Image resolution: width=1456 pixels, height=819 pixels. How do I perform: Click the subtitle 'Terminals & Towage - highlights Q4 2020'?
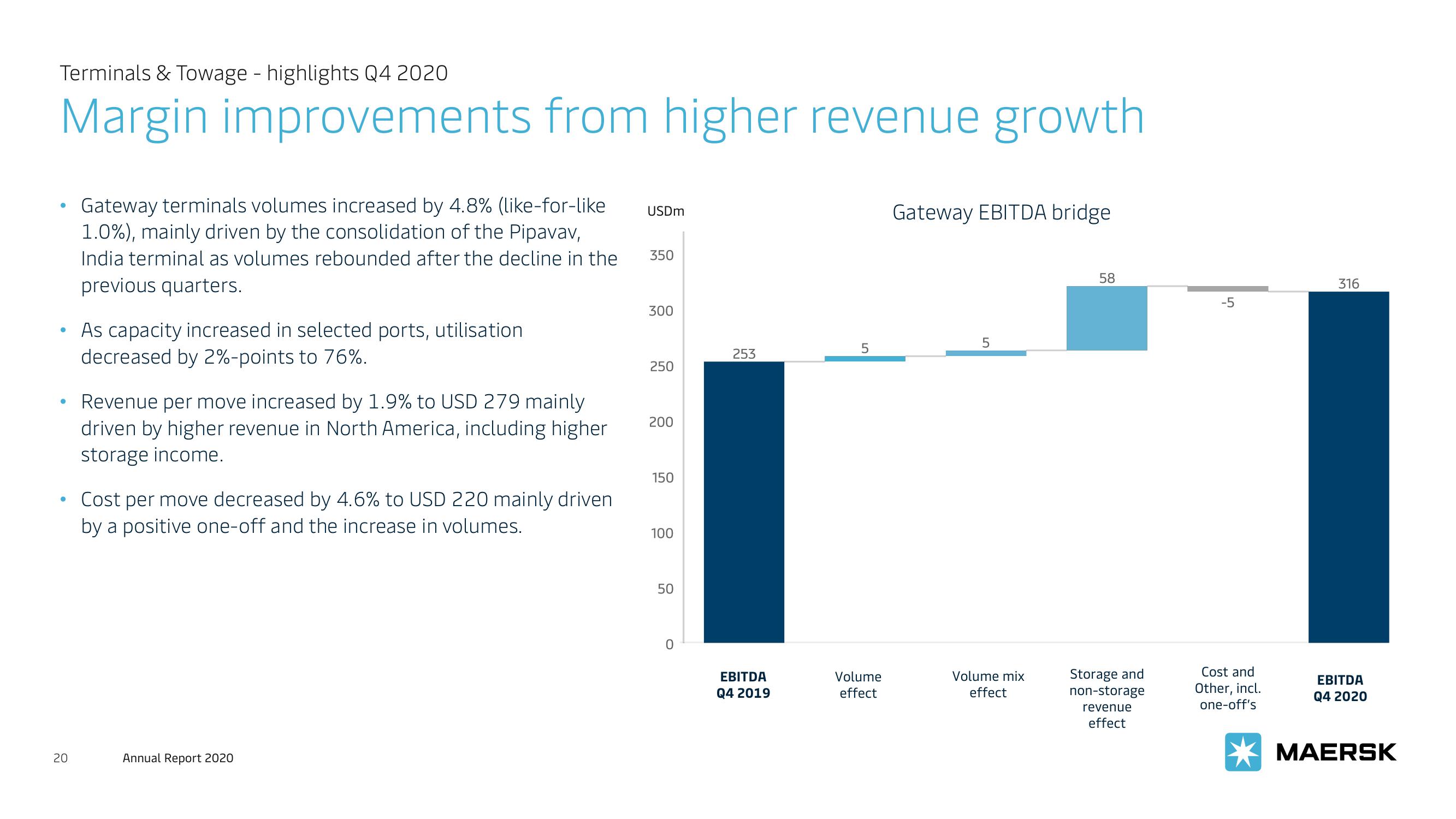254,74
